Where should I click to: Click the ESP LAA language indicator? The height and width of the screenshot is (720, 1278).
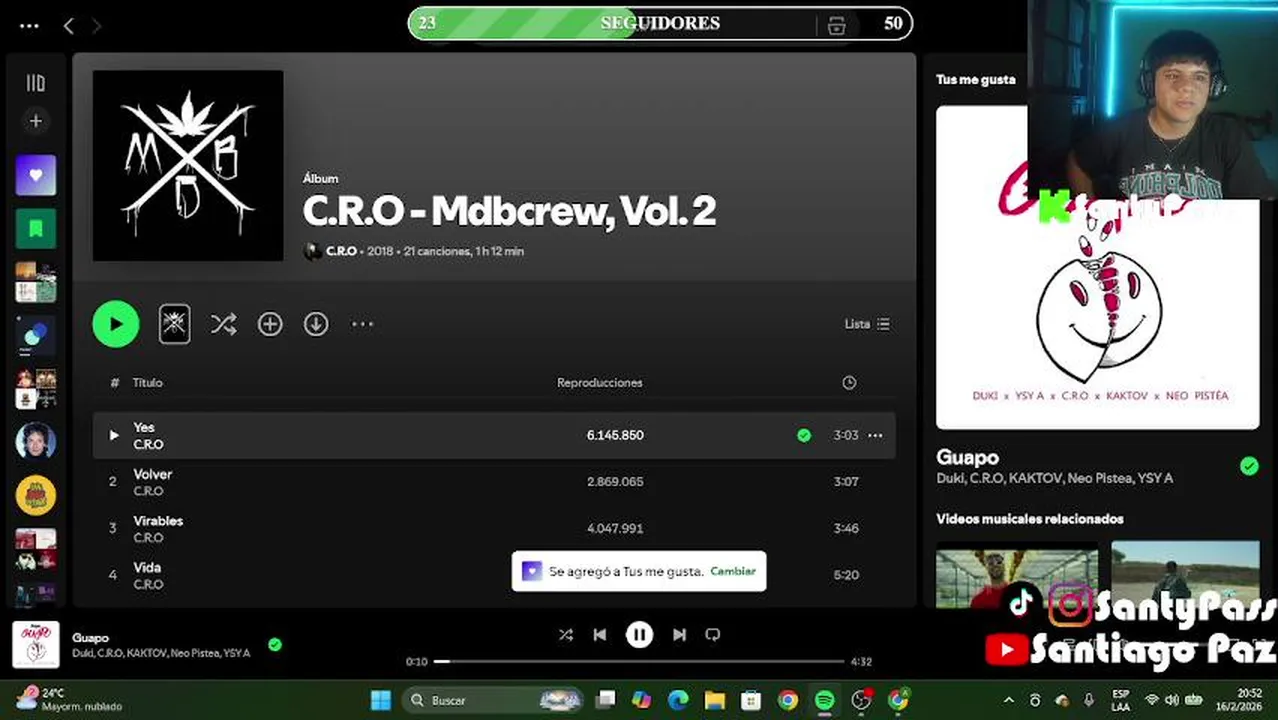coord(1120,700)
